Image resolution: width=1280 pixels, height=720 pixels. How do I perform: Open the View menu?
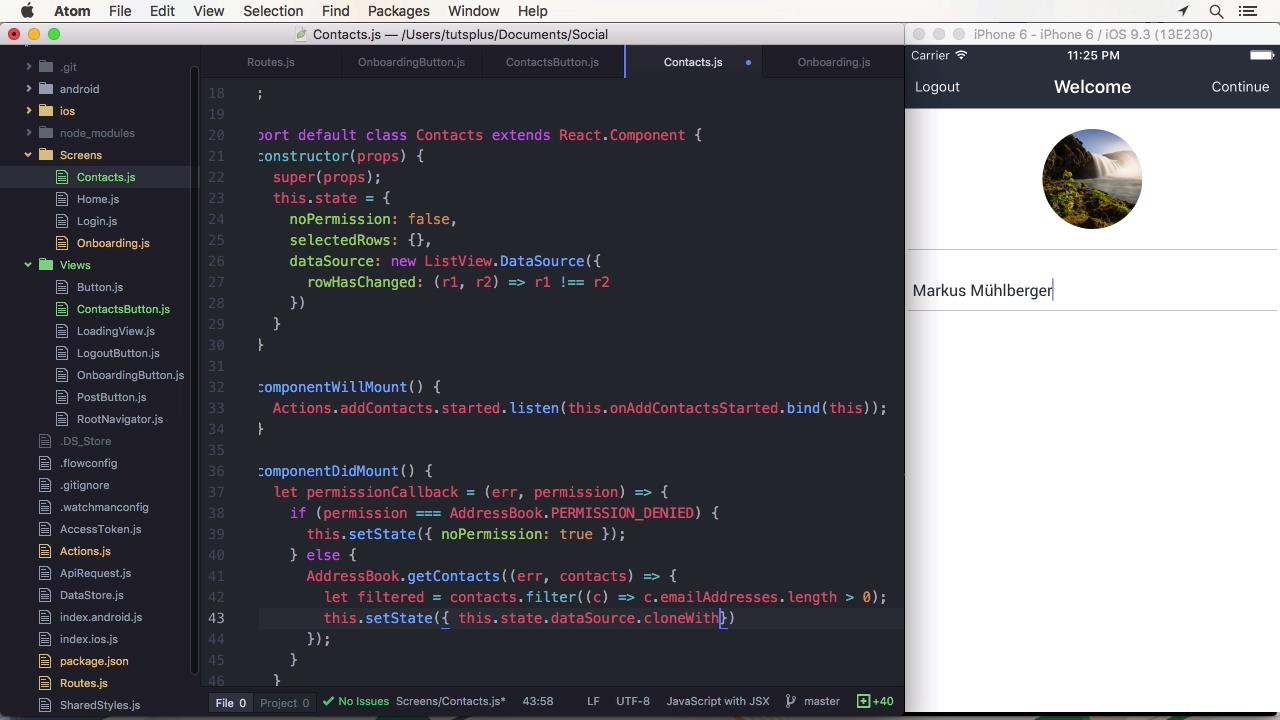click(x=208, y=11)
